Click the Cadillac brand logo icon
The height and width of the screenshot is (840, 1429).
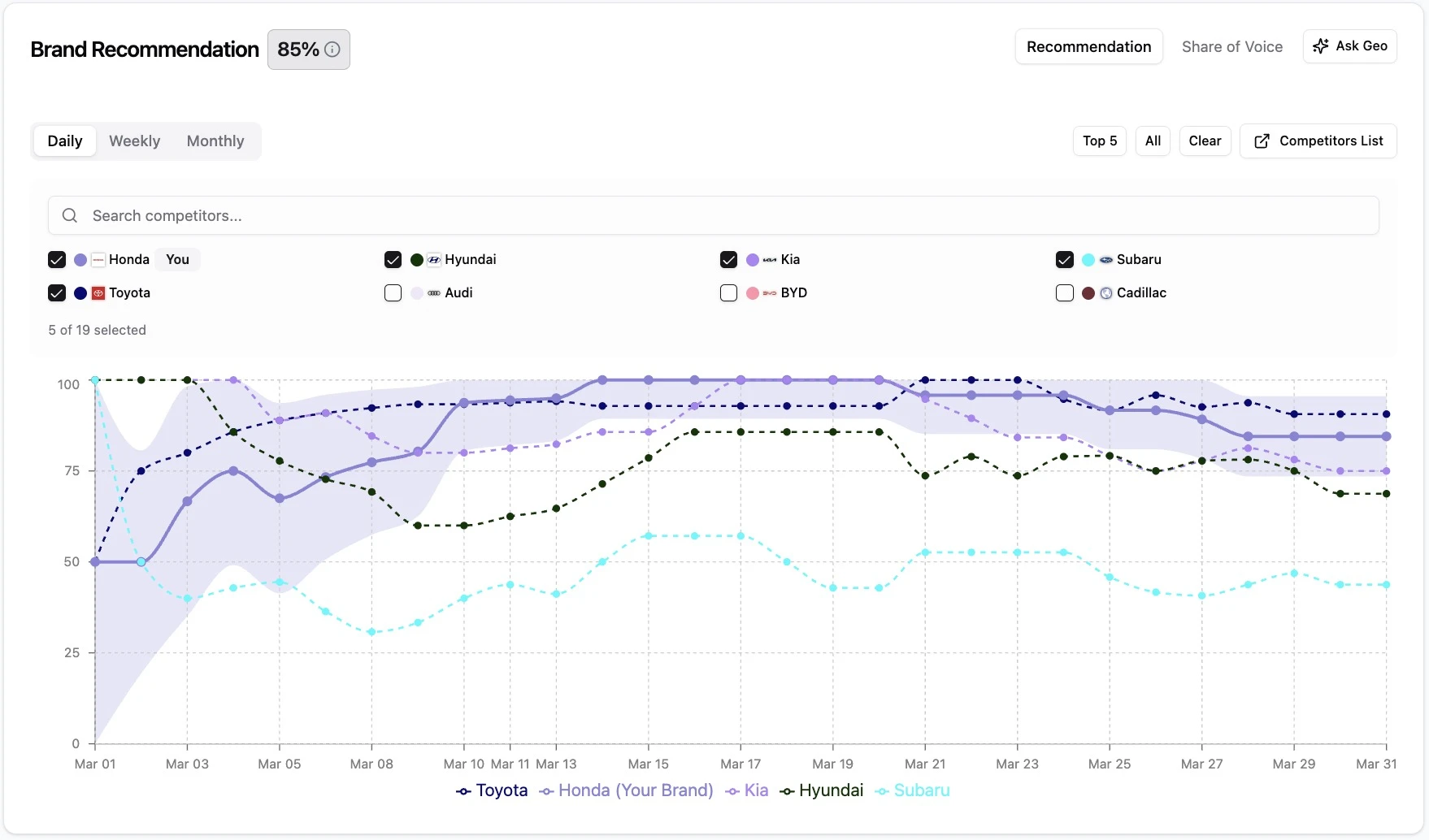click(x=1106, y=293)
